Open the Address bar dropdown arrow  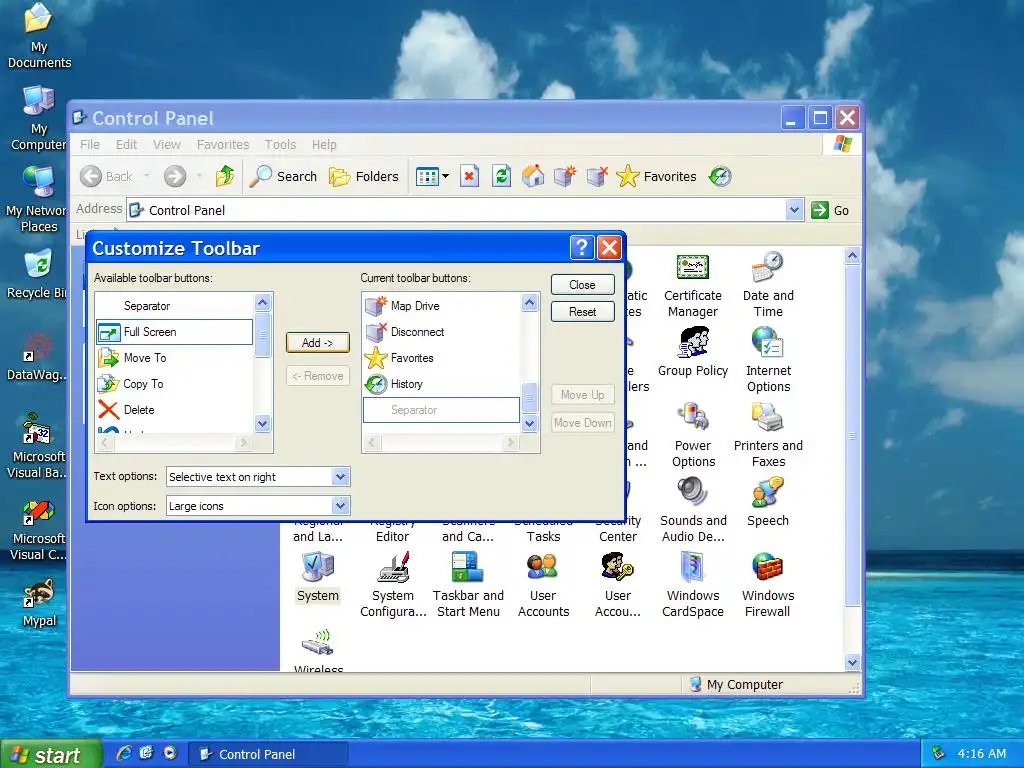(794, 210)
